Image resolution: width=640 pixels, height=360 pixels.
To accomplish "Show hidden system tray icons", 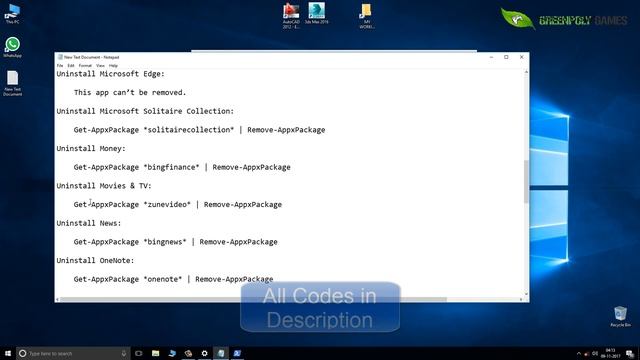I will 578,353.
